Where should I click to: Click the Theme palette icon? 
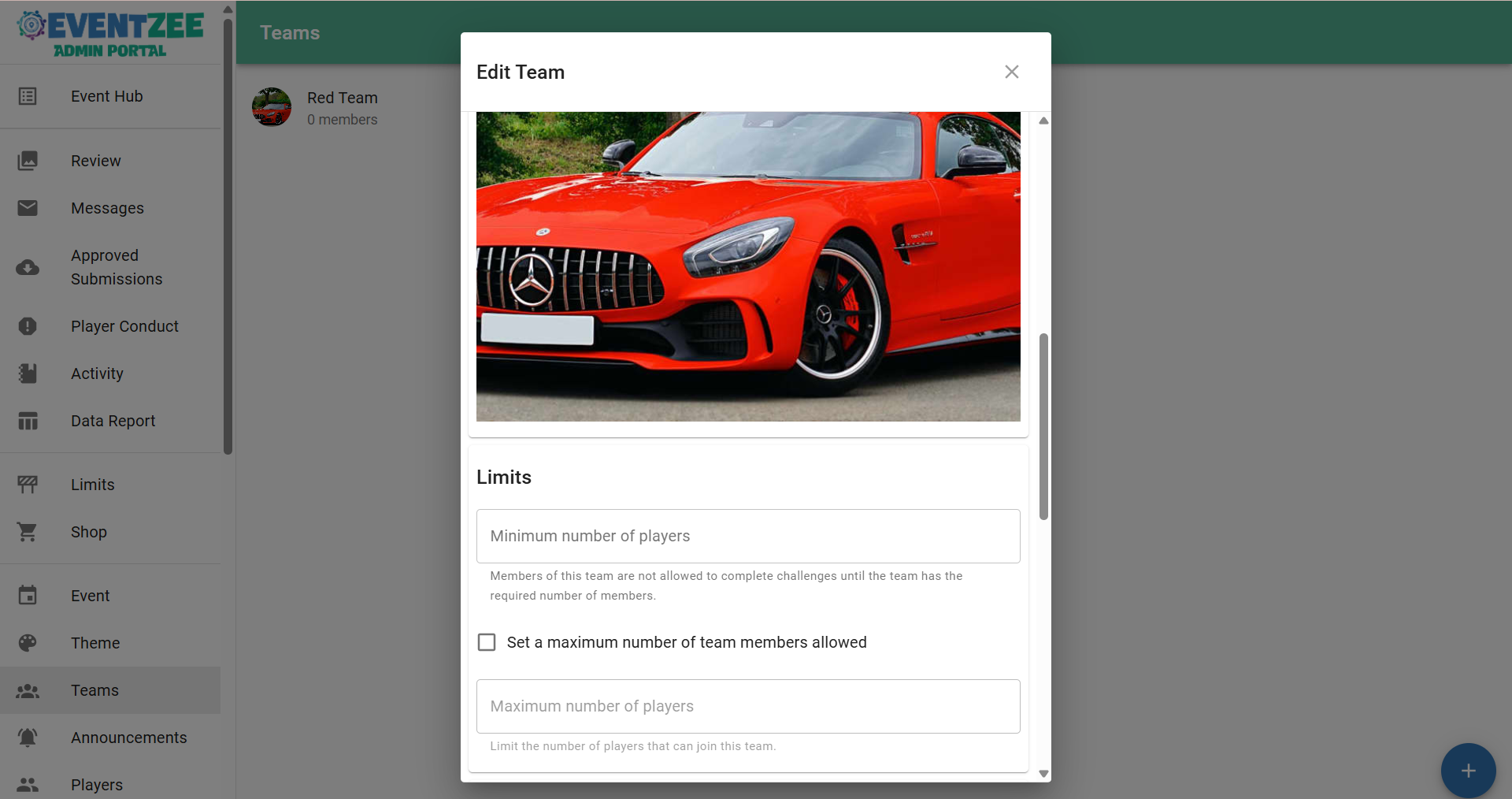click(x=28, y=643)
